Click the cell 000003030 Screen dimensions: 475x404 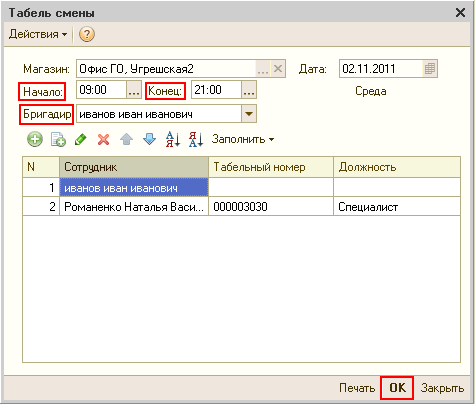point(271,207)
